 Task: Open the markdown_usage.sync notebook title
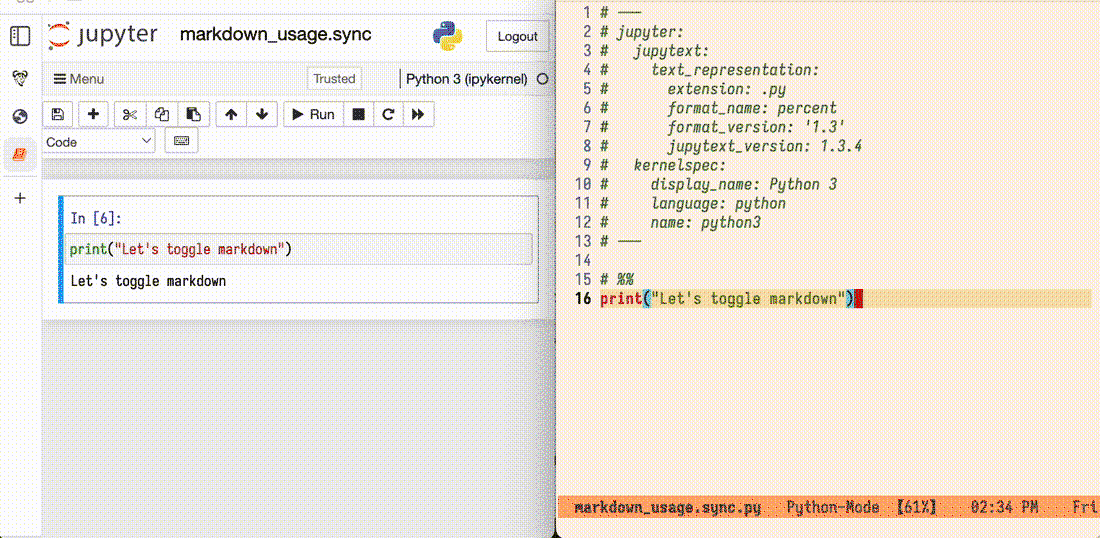(x=275, y=35)
